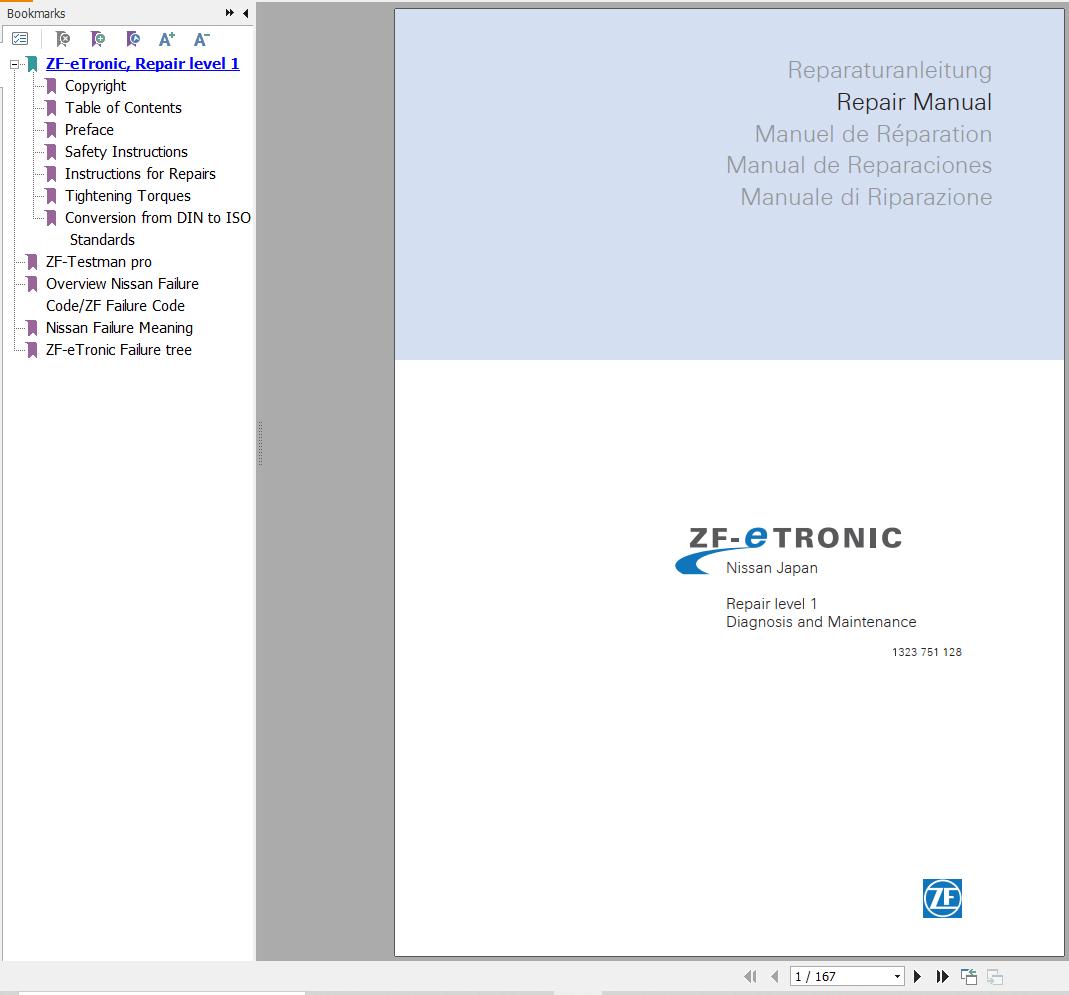Click the Nissan Japan text
This screenshot has height=995, width=1069.
(772, 568)
